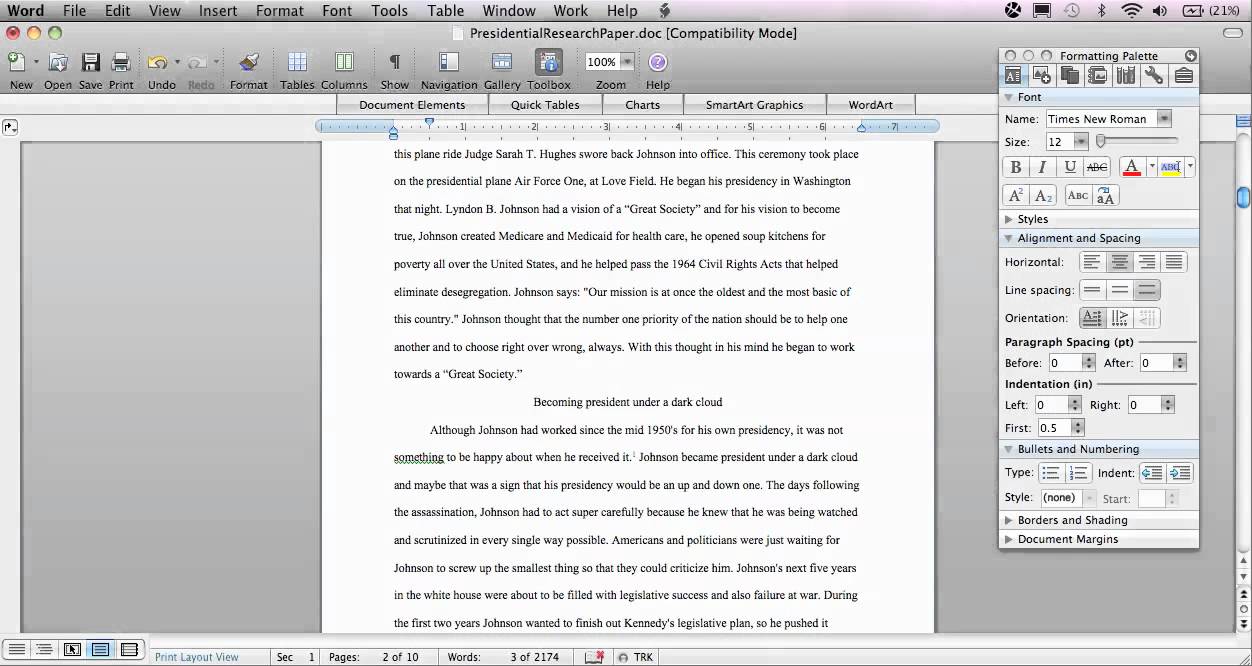1252x666 pixels.
Task: Open the Tools menu
Action: click(389, 11)
